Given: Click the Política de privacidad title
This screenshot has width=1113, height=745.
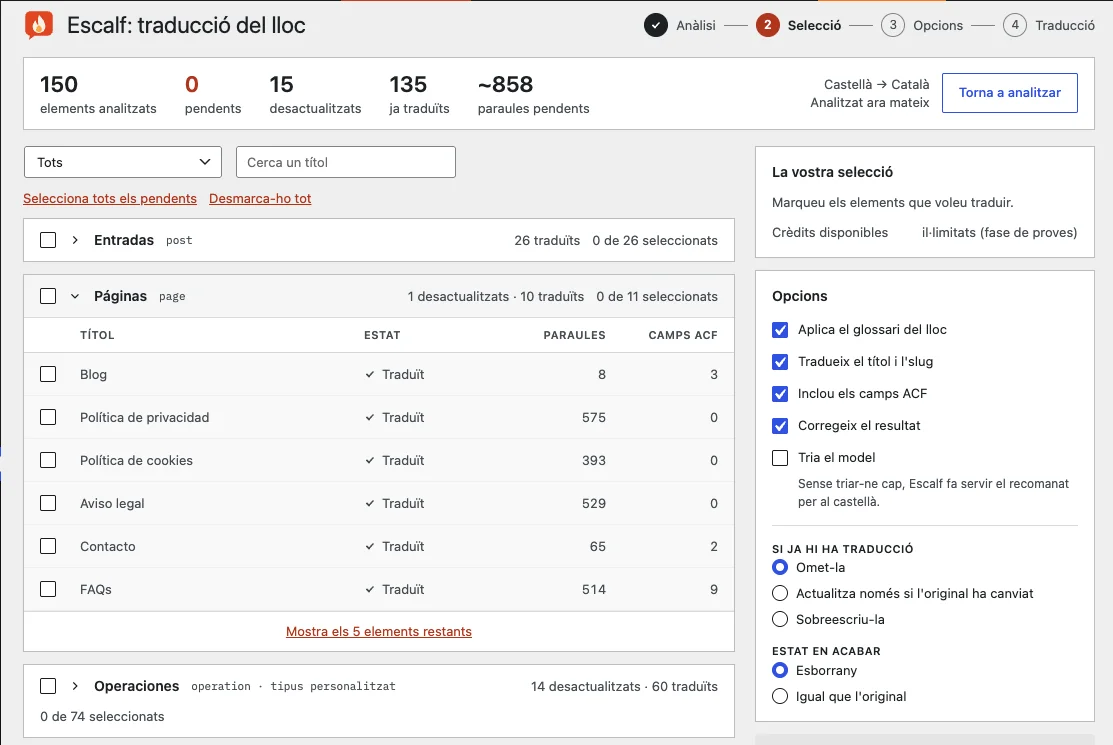Looking at the screenshot, I should click(x=144, y=417).
